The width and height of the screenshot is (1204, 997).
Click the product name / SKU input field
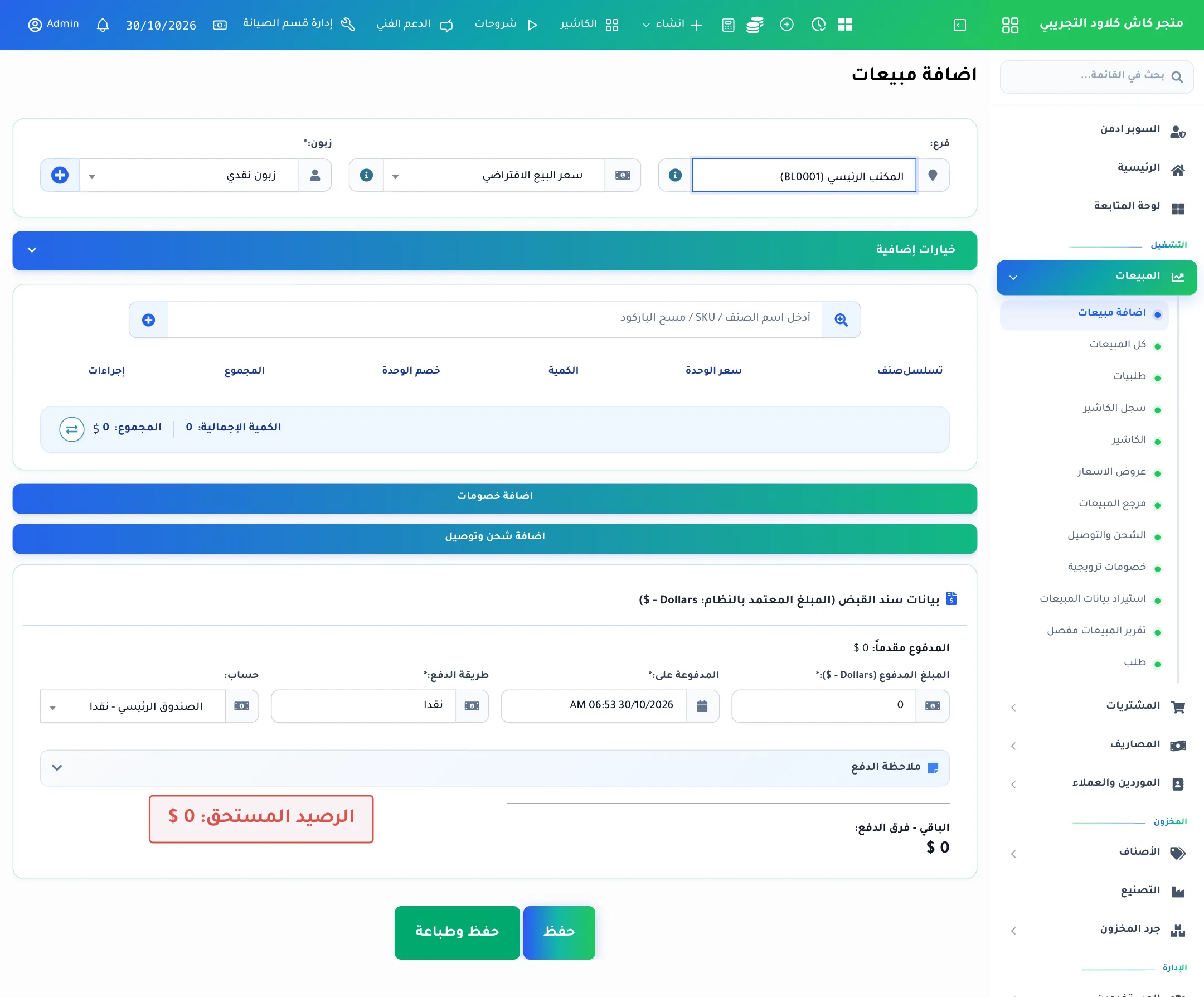click(x=495, y=320)
